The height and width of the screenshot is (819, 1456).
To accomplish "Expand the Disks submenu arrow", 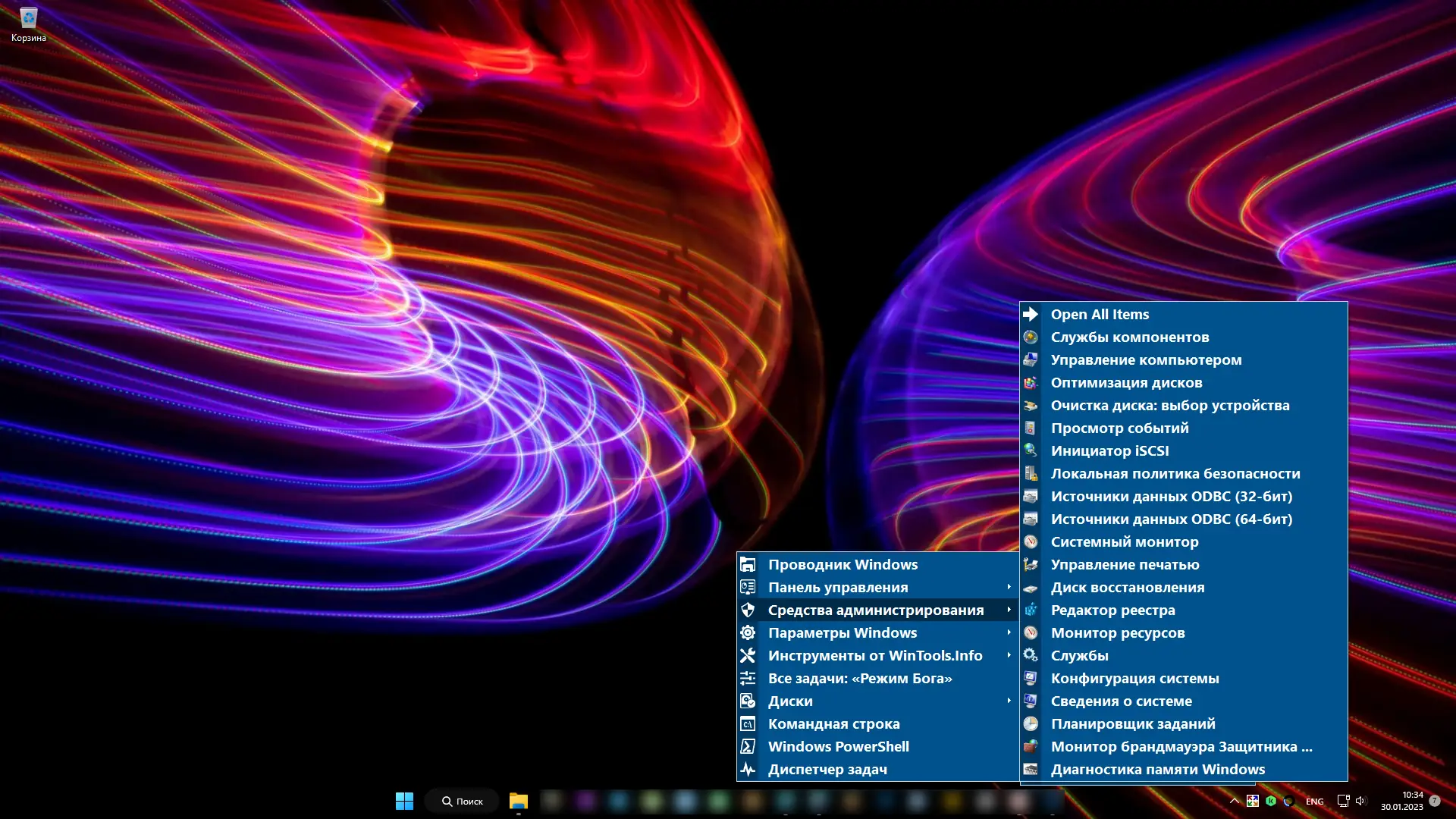I will pyautogui.click(x=1009, y=701).
